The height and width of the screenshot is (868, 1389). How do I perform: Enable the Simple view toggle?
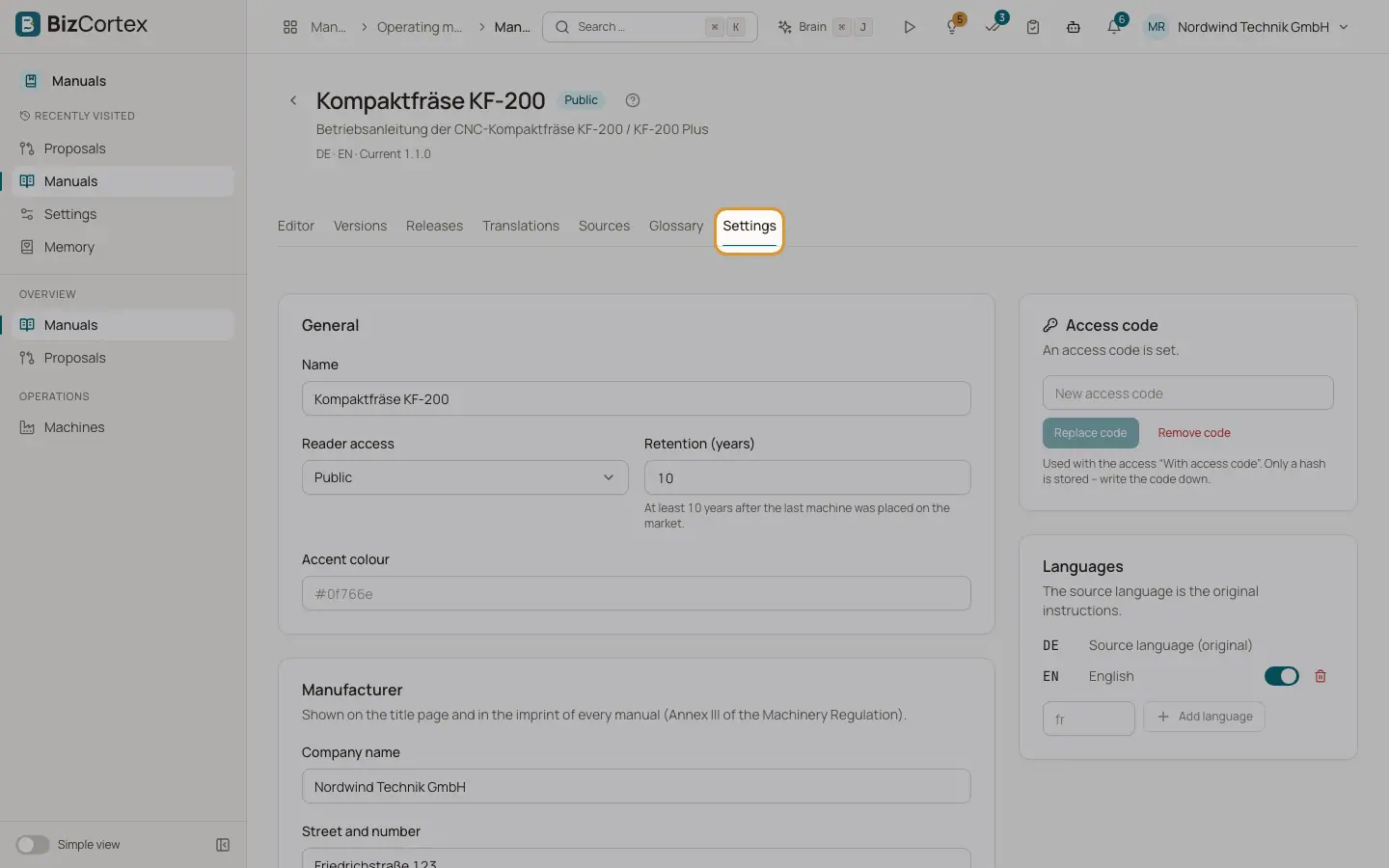[x=32, y=845]
